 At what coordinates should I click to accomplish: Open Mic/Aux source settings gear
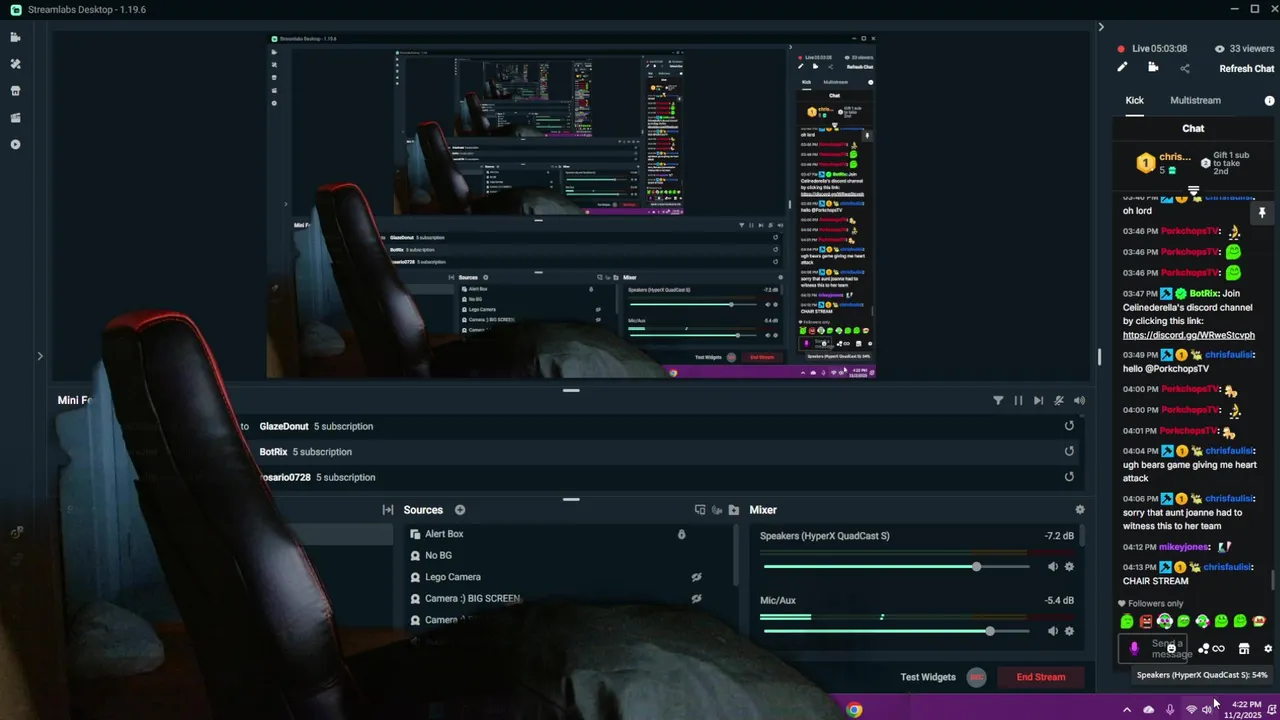coord(1069,631)
